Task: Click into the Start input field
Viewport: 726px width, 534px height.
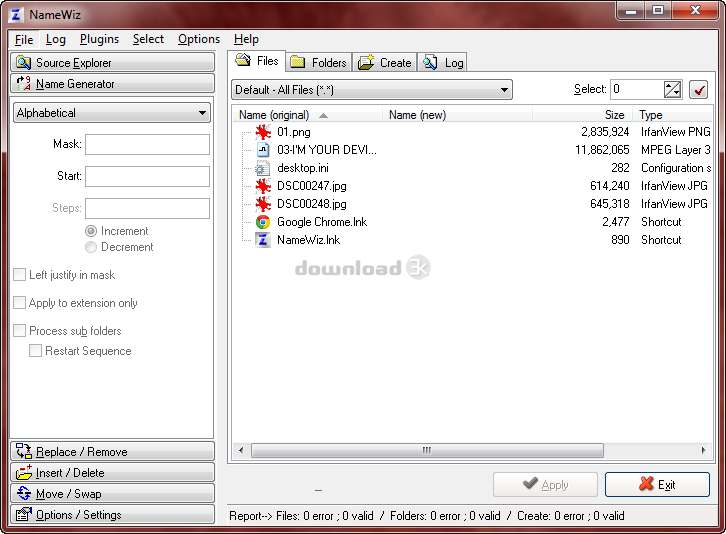Action: [x=147, y=176]
